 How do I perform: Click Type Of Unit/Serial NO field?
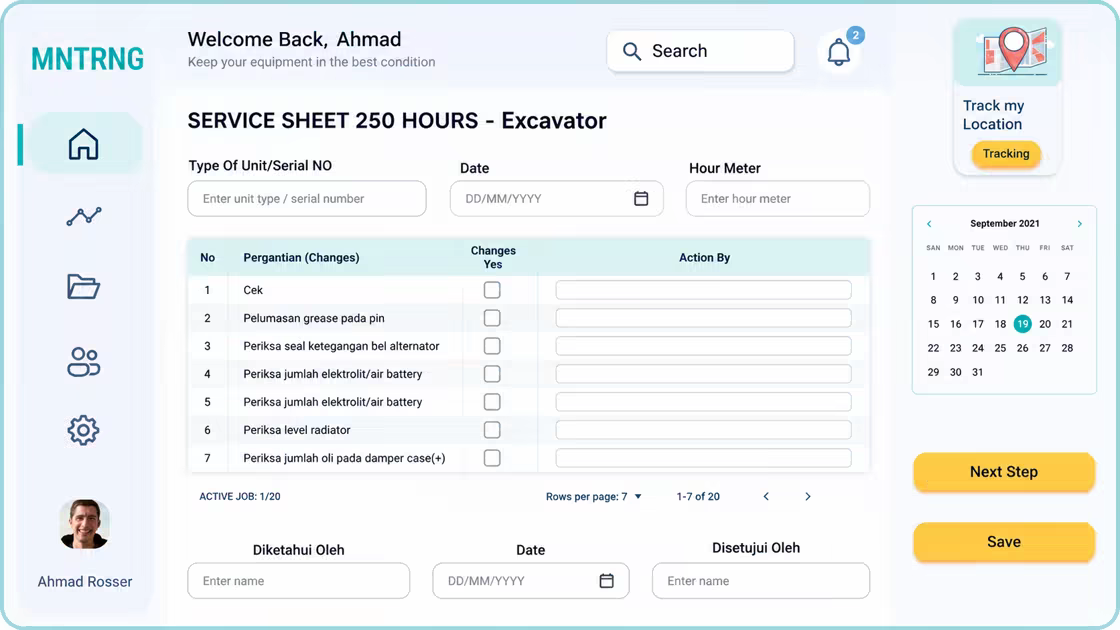(307, 199)
